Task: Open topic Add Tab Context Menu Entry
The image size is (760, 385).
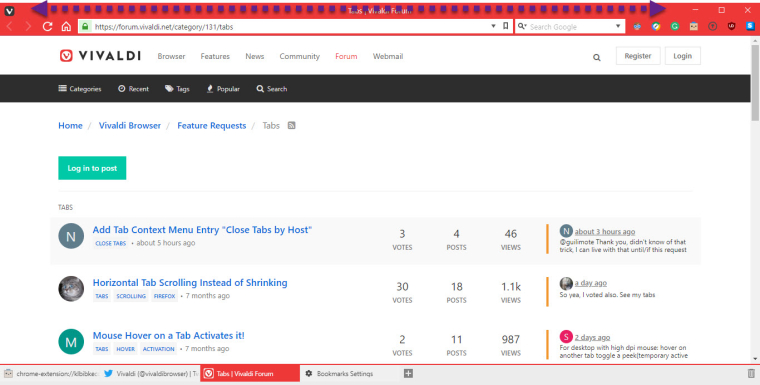Action: (202, 230)
